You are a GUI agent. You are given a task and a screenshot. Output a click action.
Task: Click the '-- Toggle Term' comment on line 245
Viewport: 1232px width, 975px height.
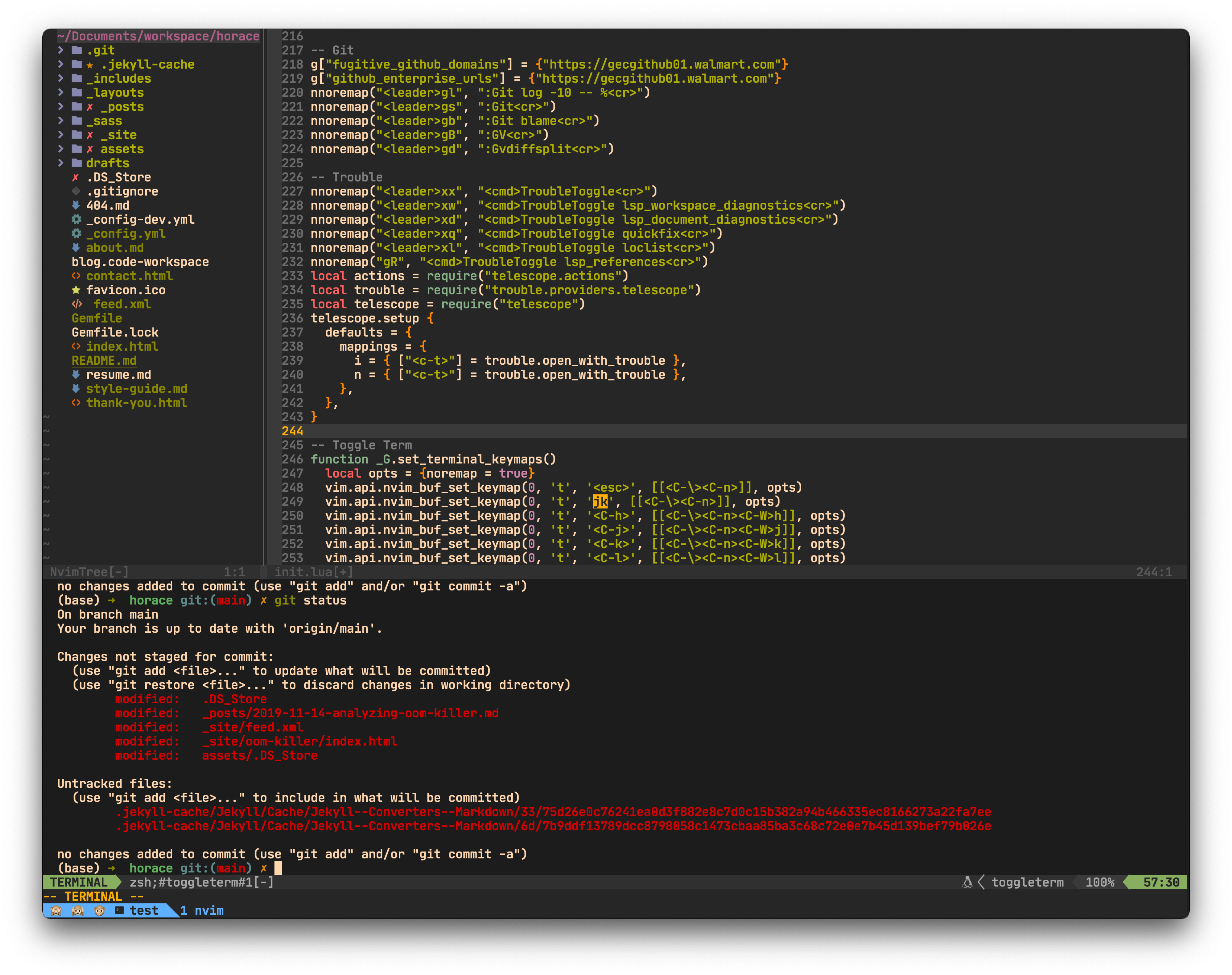(x=361, y=445)
